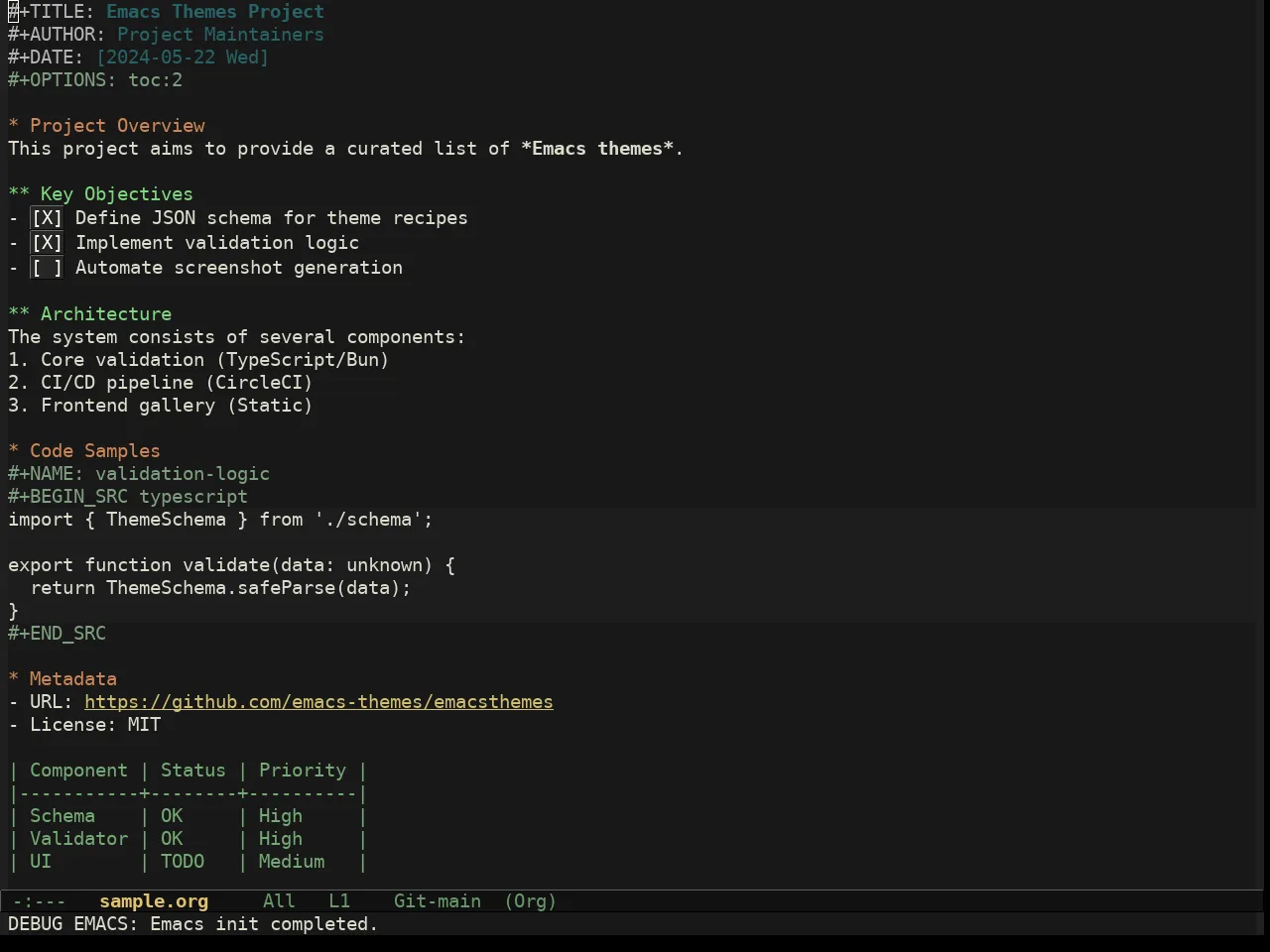
Task: Click the (Org) major mode indicator
Action: click(x=530, y=901)
